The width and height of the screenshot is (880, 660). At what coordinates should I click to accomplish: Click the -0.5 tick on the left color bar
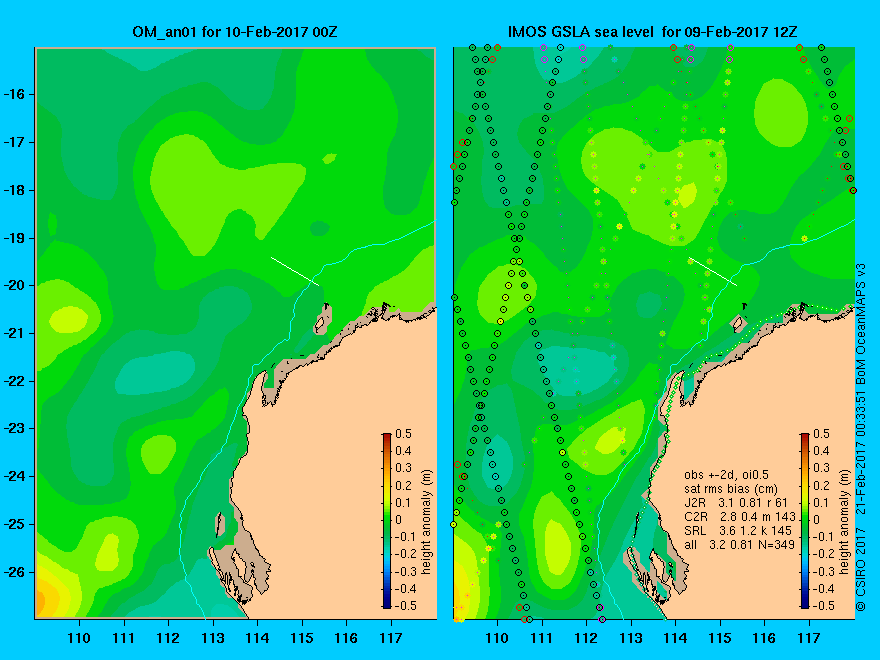pos(405,606)
